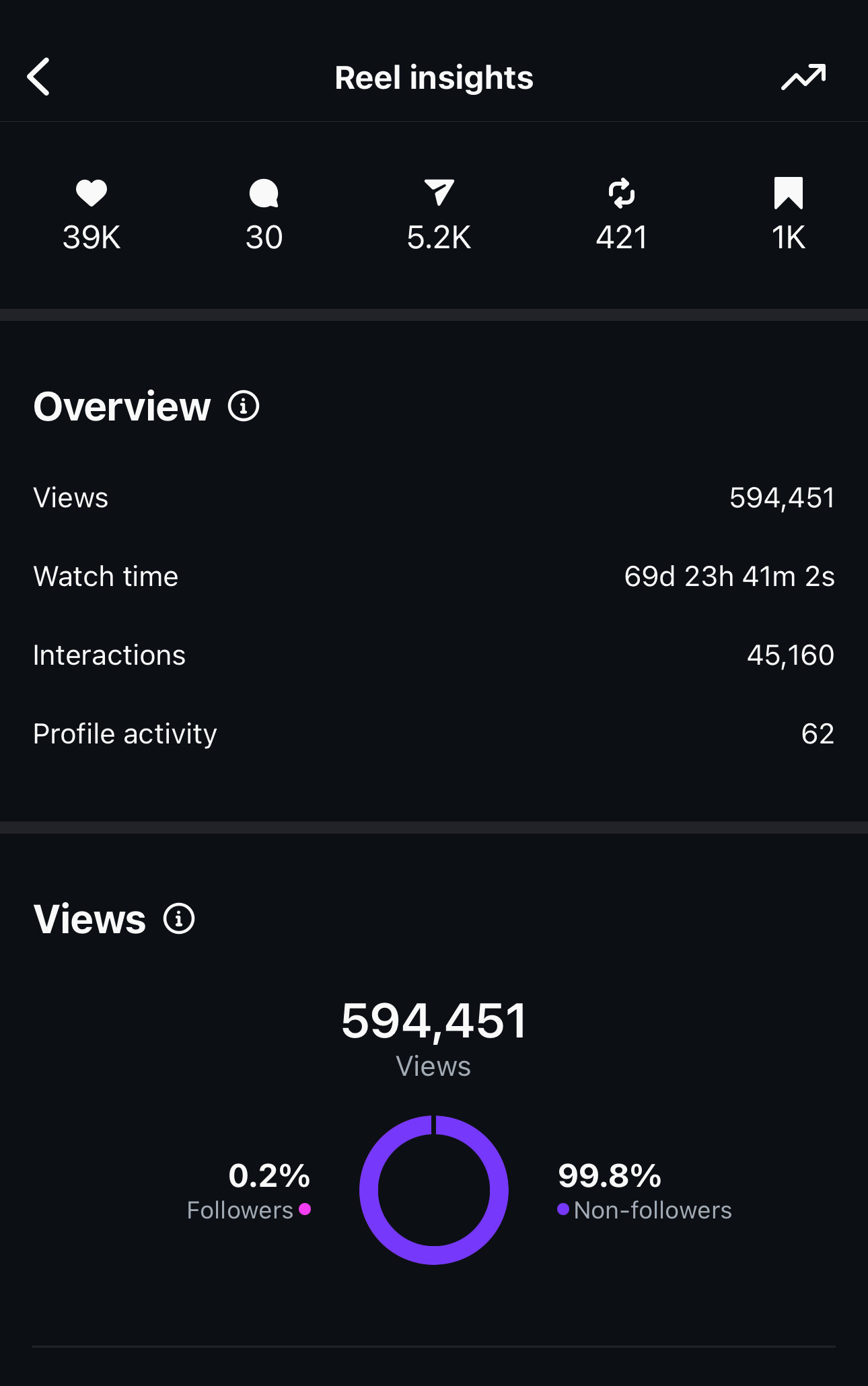Image resolution: width=868 pixels, height=1386 pixels.
Task: Tap the reposts arrows icon
Action: (x=621, y=193)
